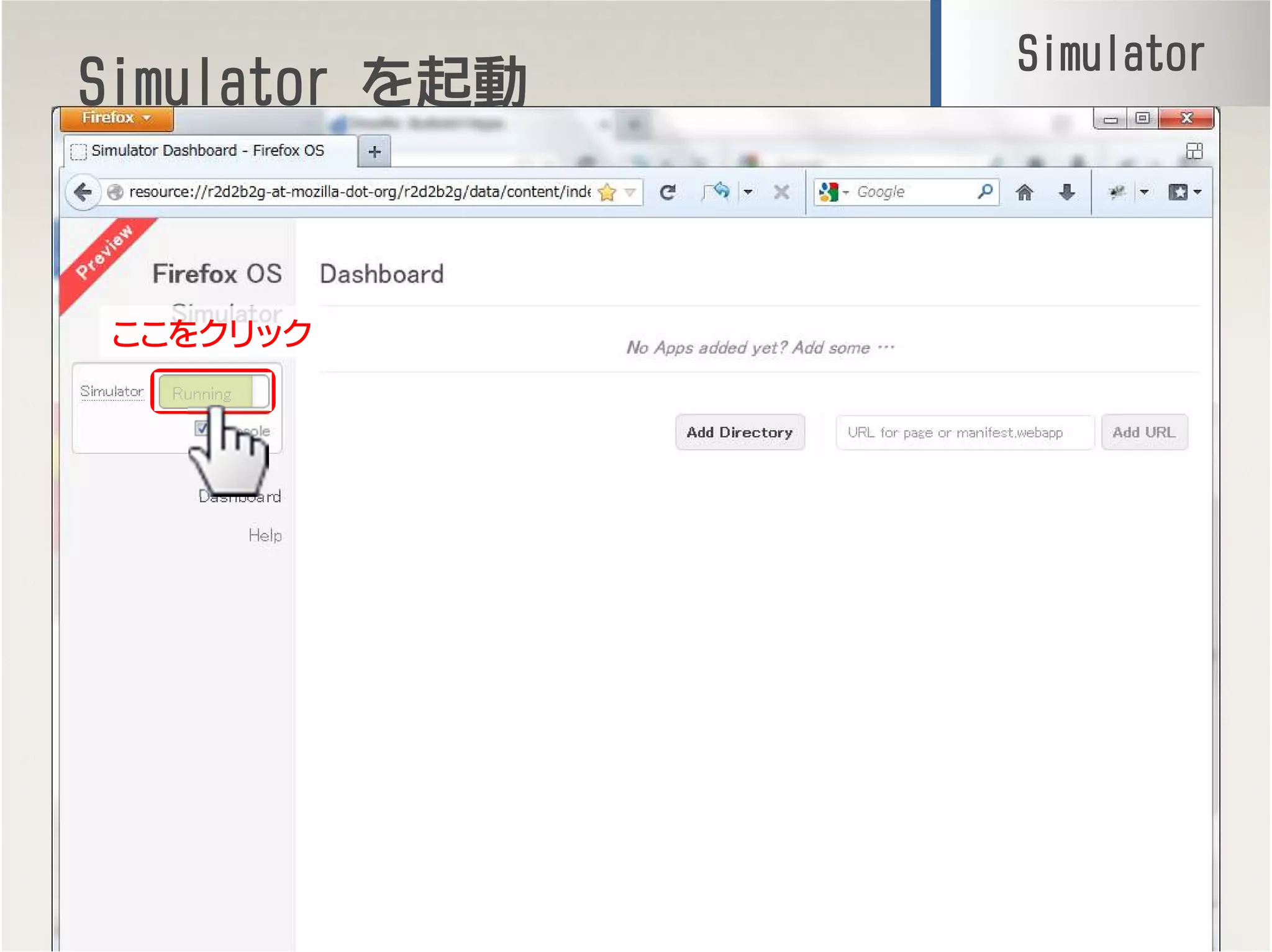The image size is (1272, 952).
Task: Click the "Simulator" label next to the Running switch
Action: 112,391
